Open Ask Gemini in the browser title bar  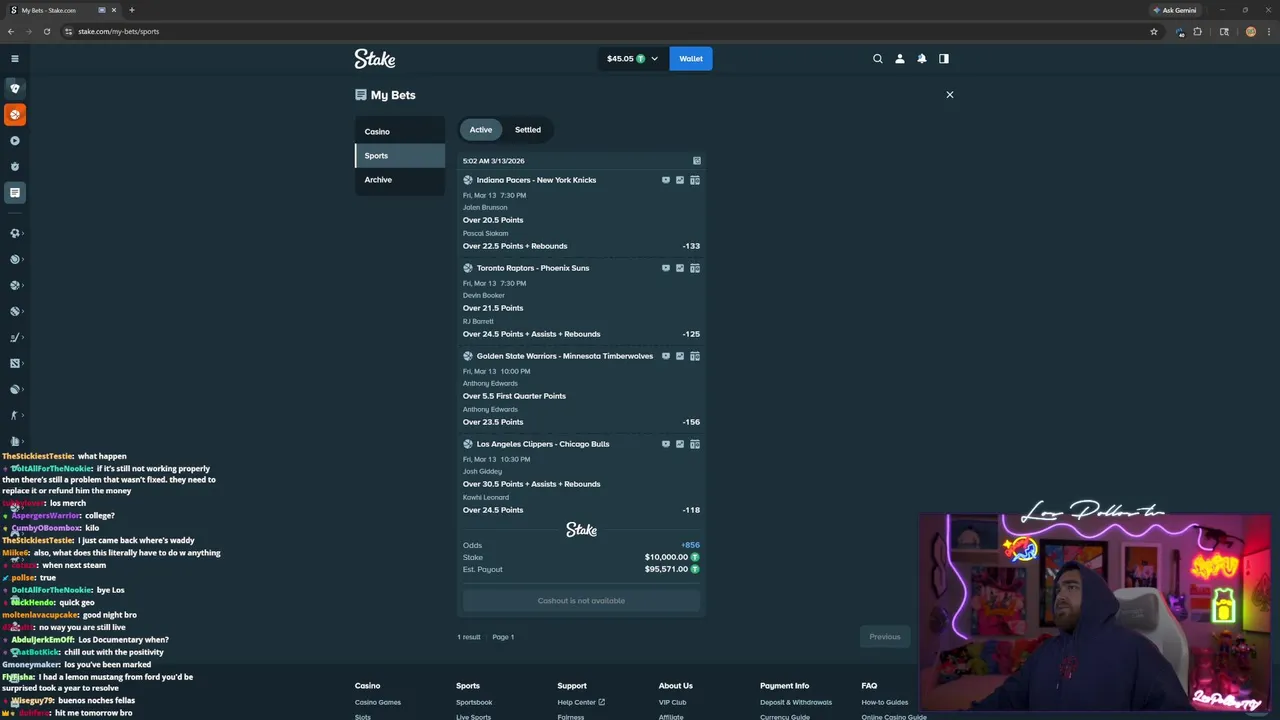tap(1174, 10)
